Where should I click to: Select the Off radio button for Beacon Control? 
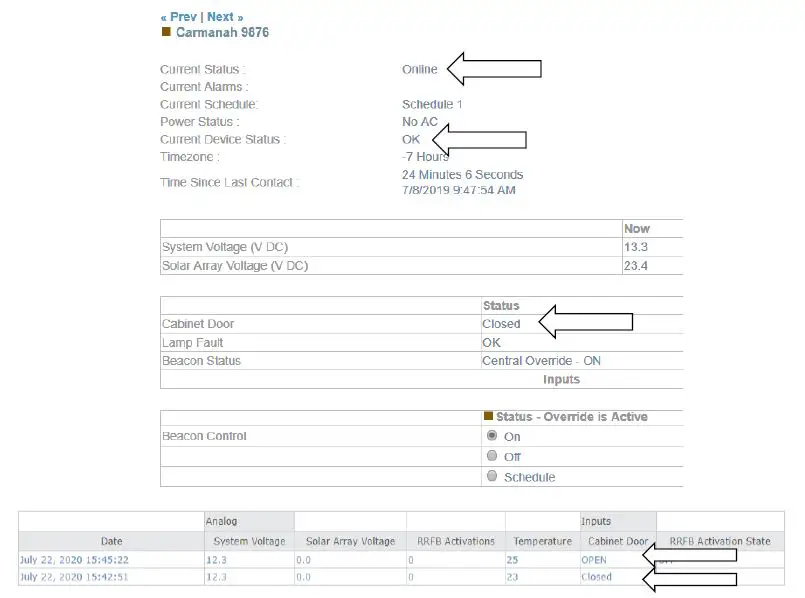(x=491, y=456)
